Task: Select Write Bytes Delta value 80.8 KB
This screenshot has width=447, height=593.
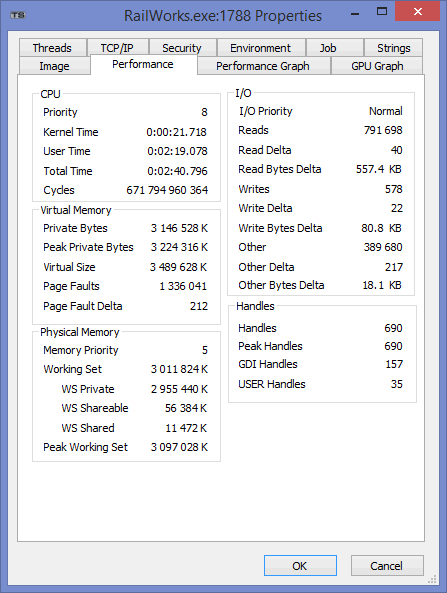Action: coord(381,228)
